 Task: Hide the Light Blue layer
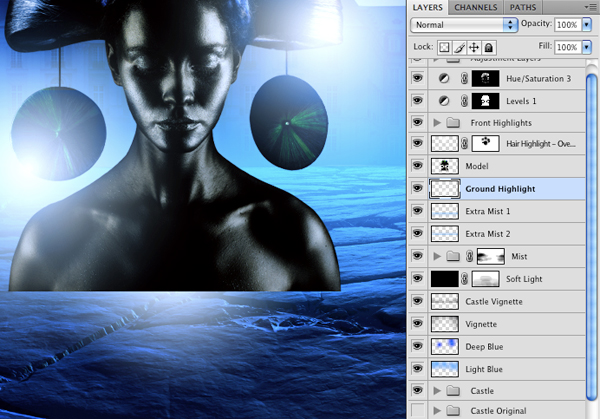417,368
